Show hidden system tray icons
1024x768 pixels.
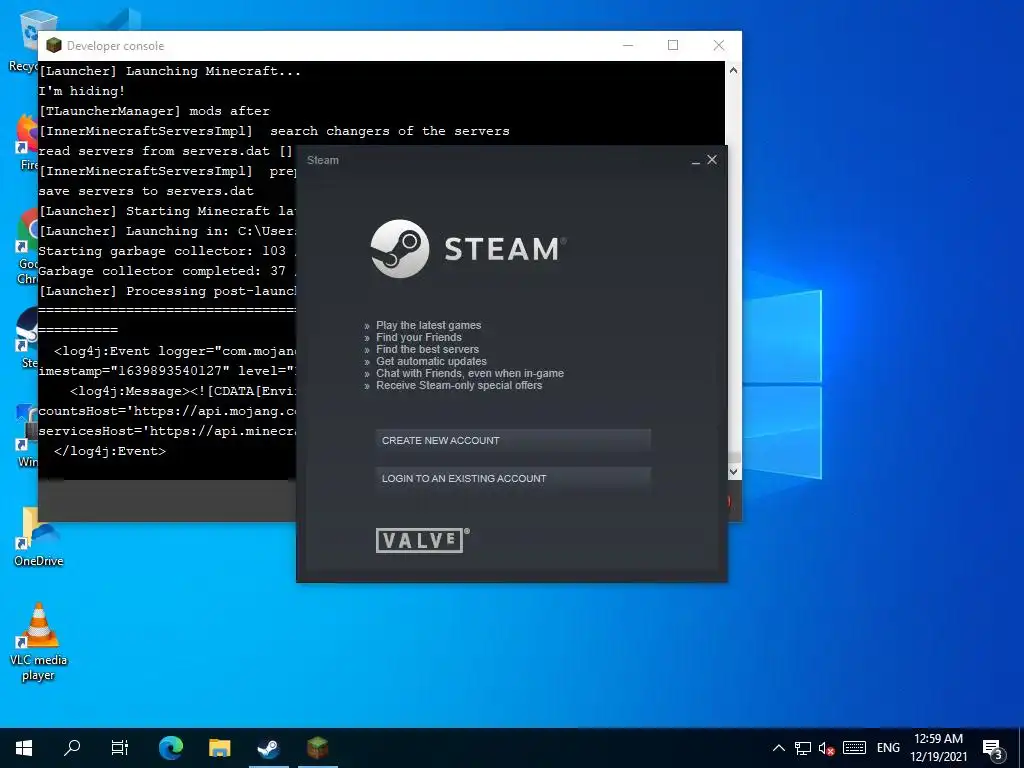point(778,748)
